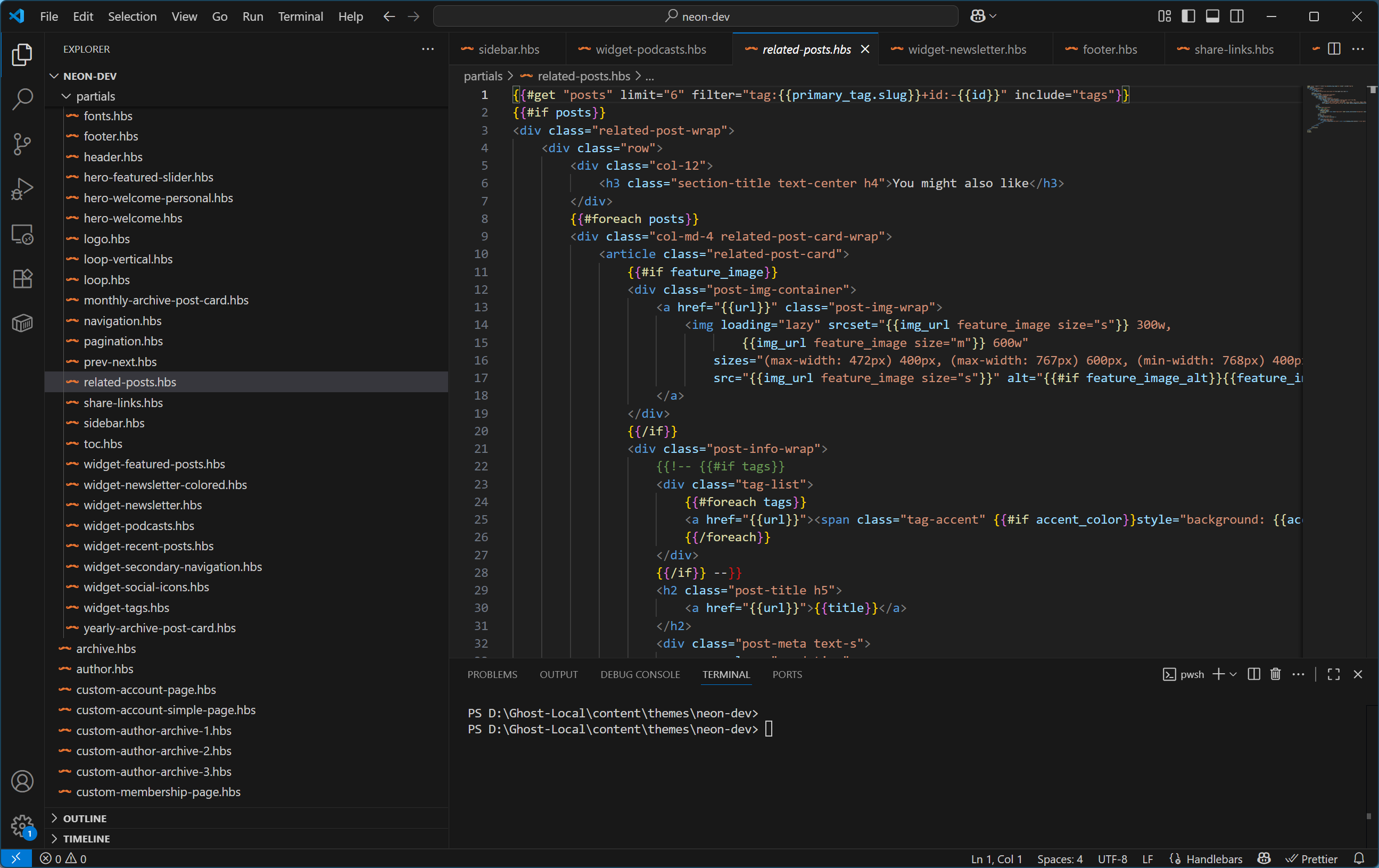Split the terminal
This screenshot has width=1379, height=868.
point(1253,674)
